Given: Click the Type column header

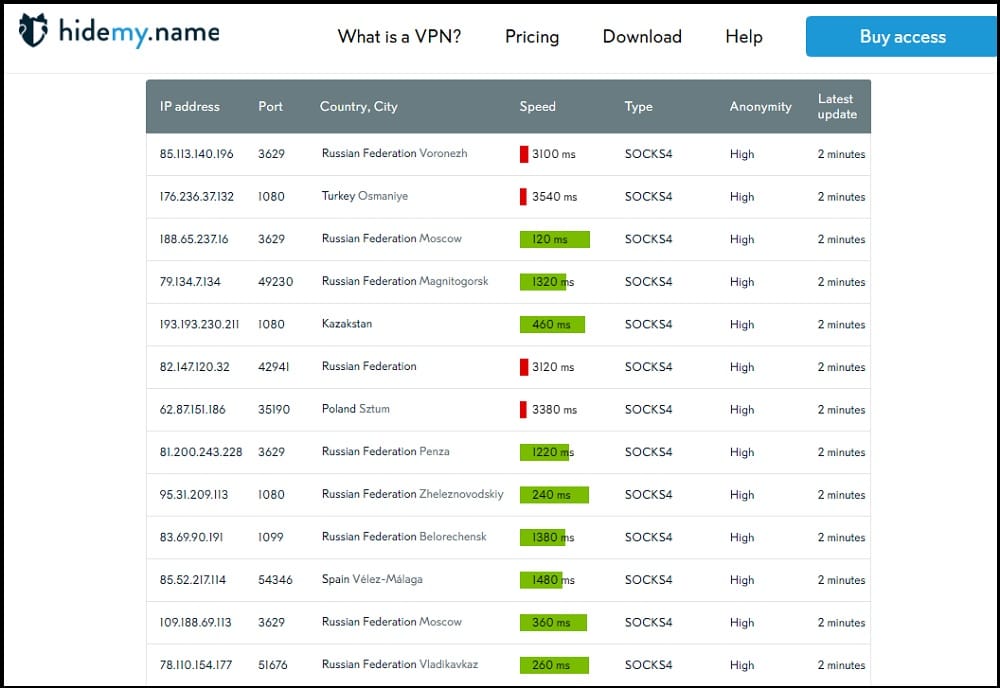Looking at the screenshot, I should pos(638,106).
